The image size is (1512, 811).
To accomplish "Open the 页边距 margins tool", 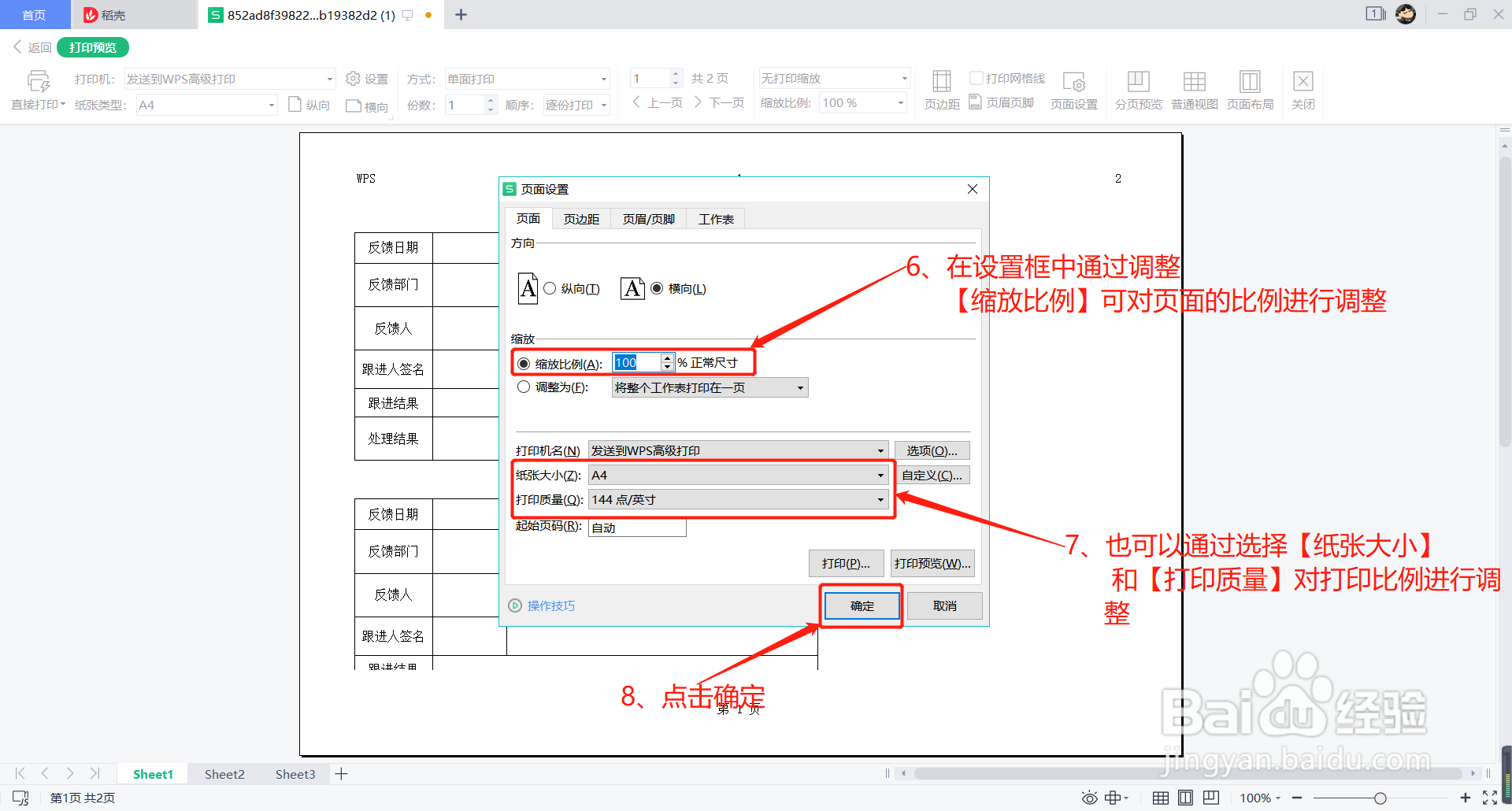I will coord(940,89).
